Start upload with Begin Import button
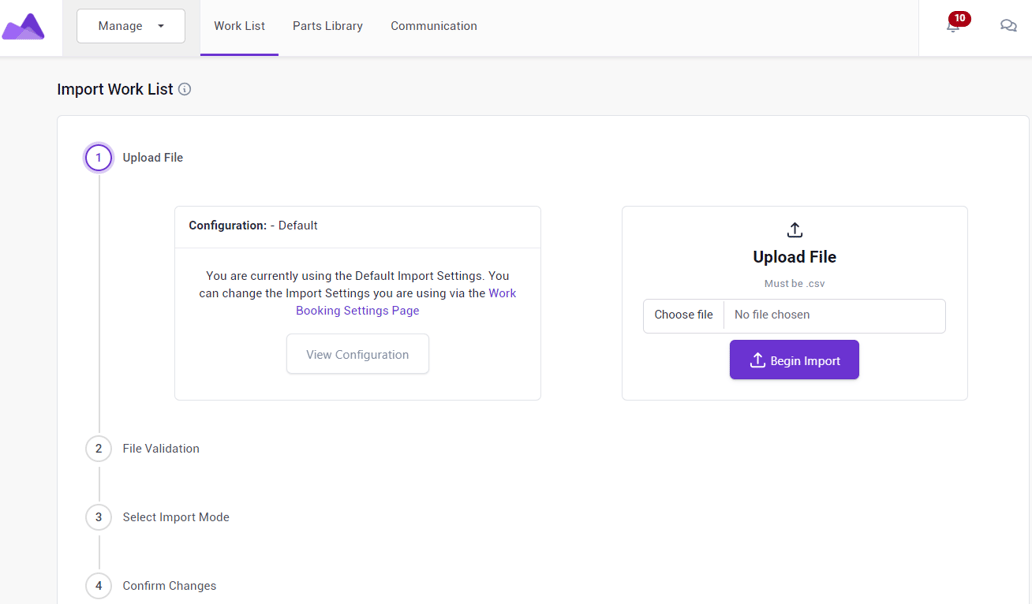Viewport: 1032px width, 604px height. 794,360
